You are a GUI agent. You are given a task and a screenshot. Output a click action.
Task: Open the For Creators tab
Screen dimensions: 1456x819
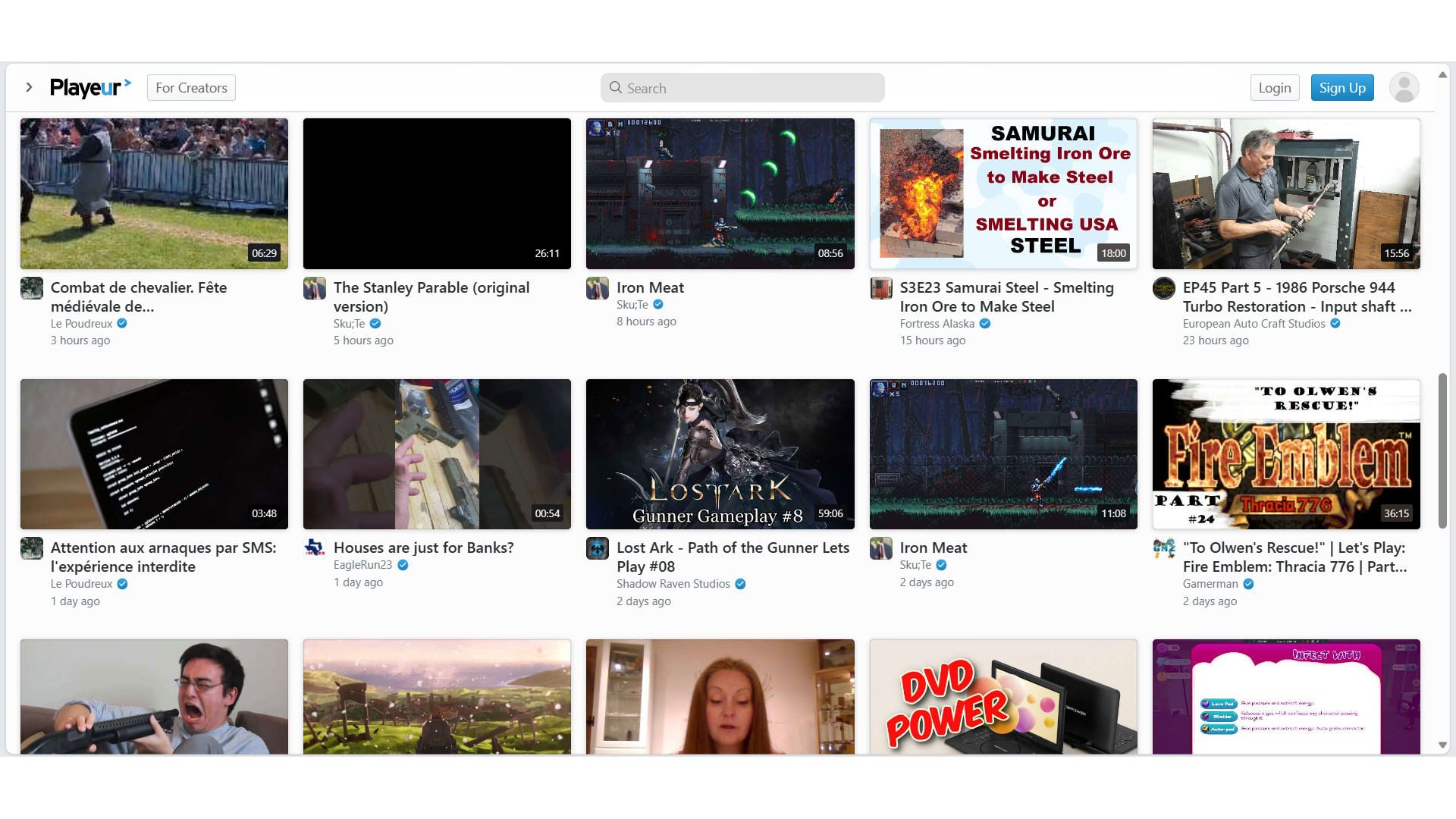click(191, 88)
